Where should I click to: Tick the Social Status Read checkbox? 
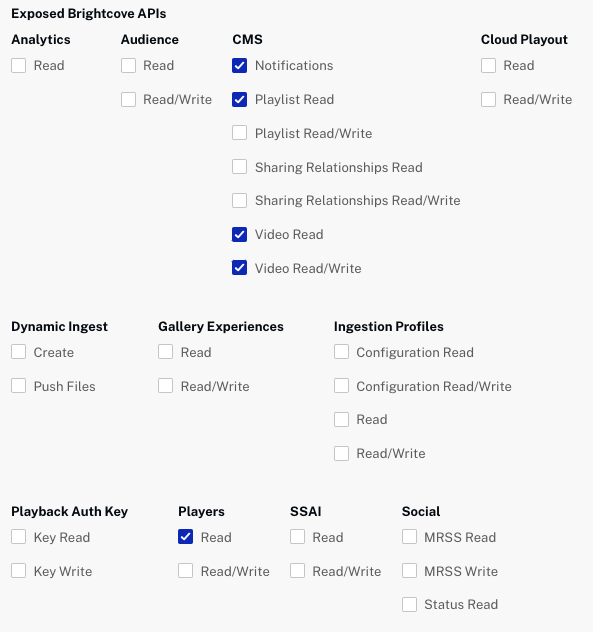[x=409, y=605]
